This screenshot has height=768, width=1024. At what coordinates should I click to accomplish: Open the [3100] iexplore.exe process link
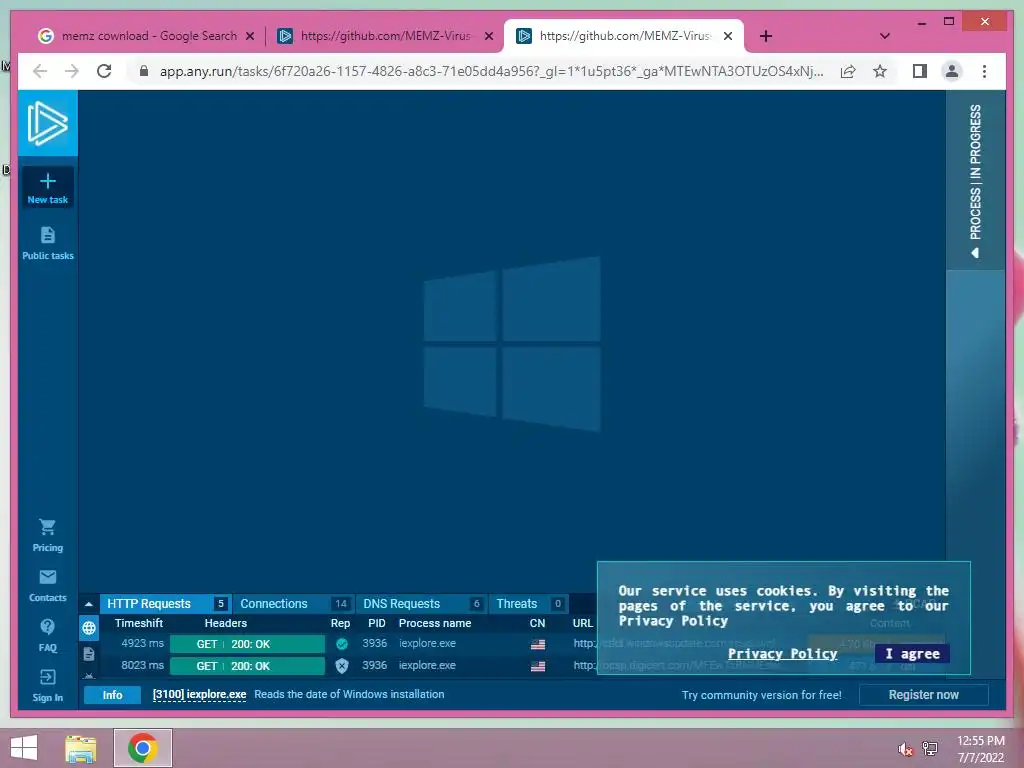click(x=199, y=695)
